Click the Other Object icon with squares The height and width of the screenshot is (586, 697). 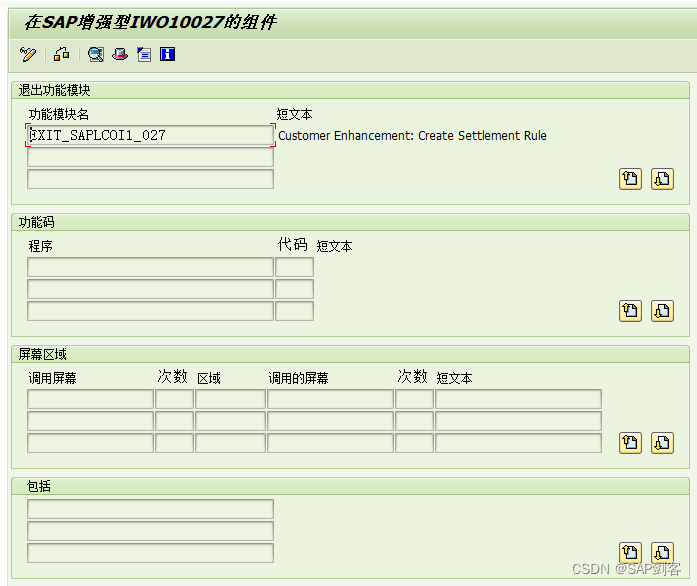pyautogui.click(x=61, y=54)
